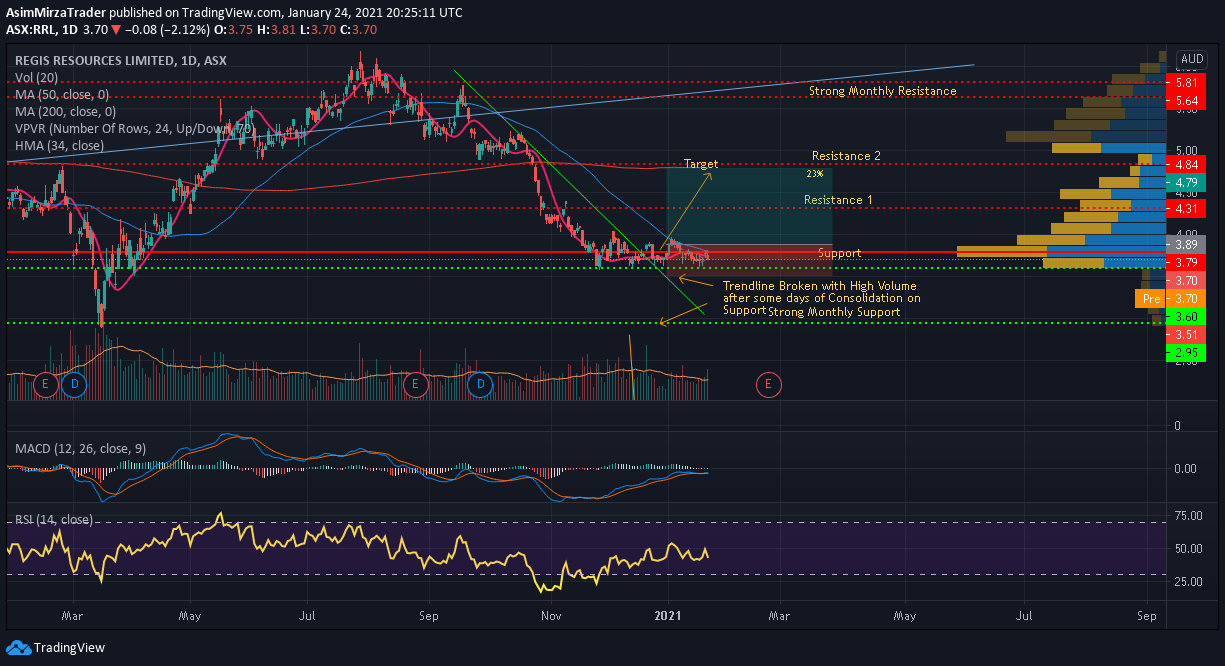1225x666 pixels.
Task: Click the 4.31 red price label
Action: (x=1186, y=209)
